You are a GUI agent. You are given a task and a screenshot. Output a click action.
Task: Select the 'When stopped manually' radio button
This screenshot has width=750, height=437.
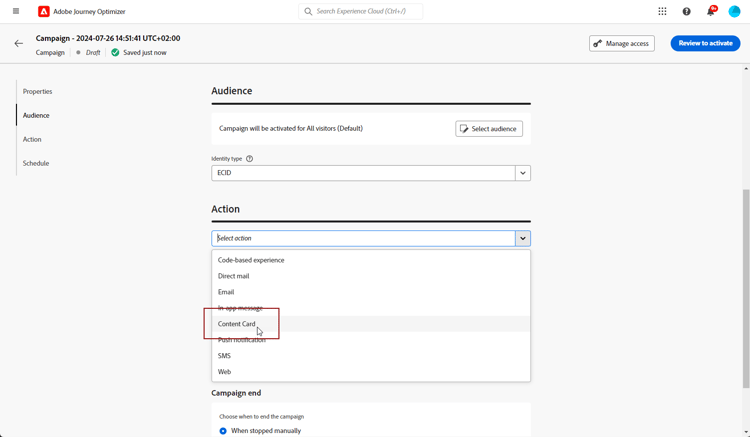pos(223,431)
